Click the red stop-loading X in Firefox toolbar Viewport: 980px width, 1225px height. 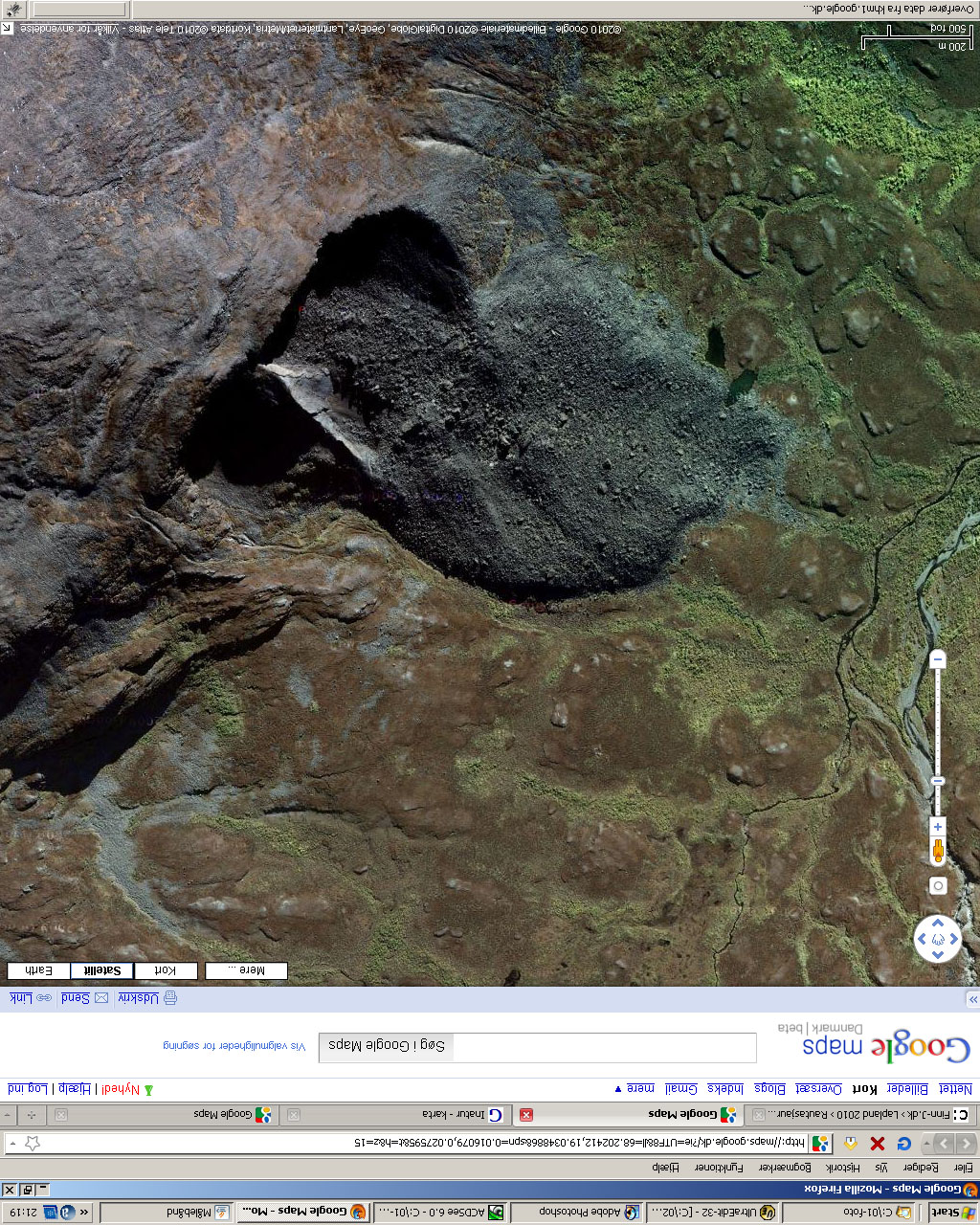coord(878,1144)
